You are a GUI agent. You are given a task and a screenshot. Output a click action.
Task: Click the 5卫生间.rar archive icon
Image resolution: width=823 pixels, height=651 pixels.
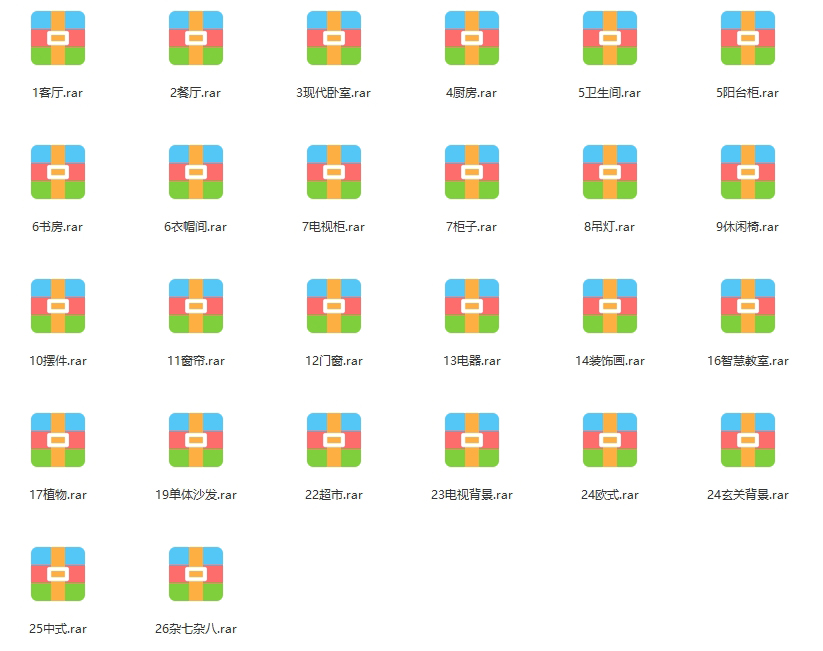coord(610,38)
